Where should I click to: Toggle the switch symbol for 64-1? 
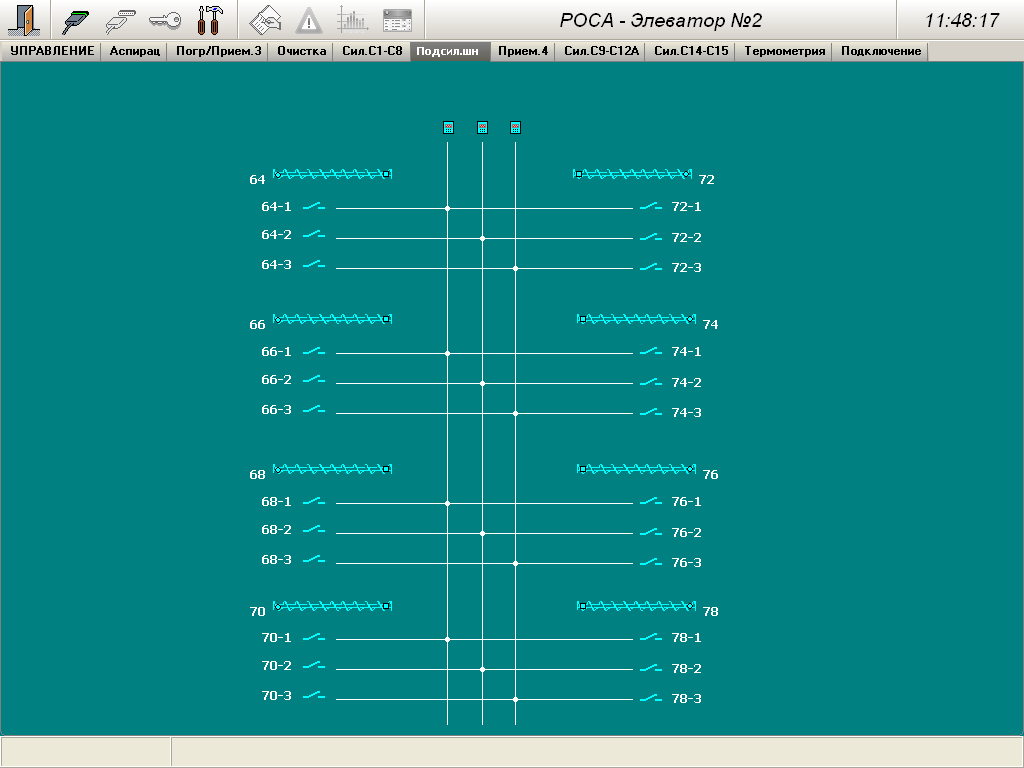tap(314, 207)
